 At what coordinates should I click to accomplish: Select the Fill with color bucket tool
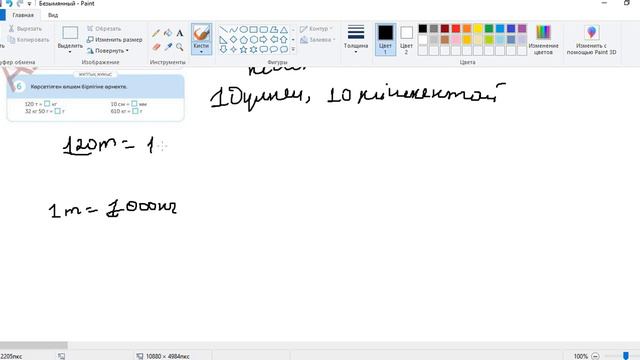coord(168,33)
